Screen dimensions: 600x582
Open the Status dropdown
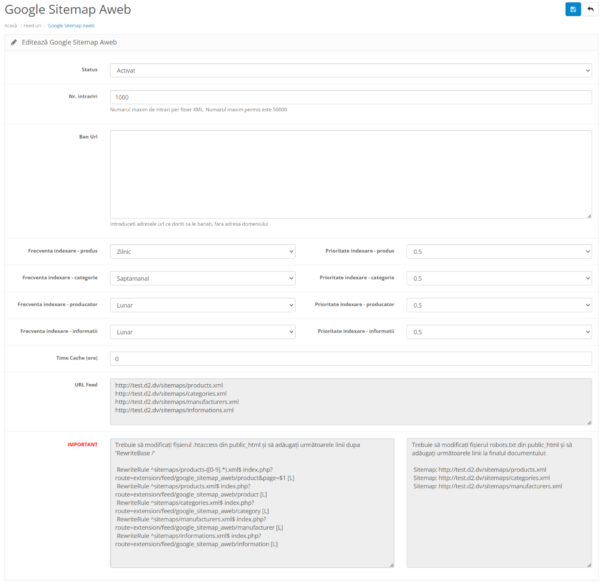coord(351,70)
